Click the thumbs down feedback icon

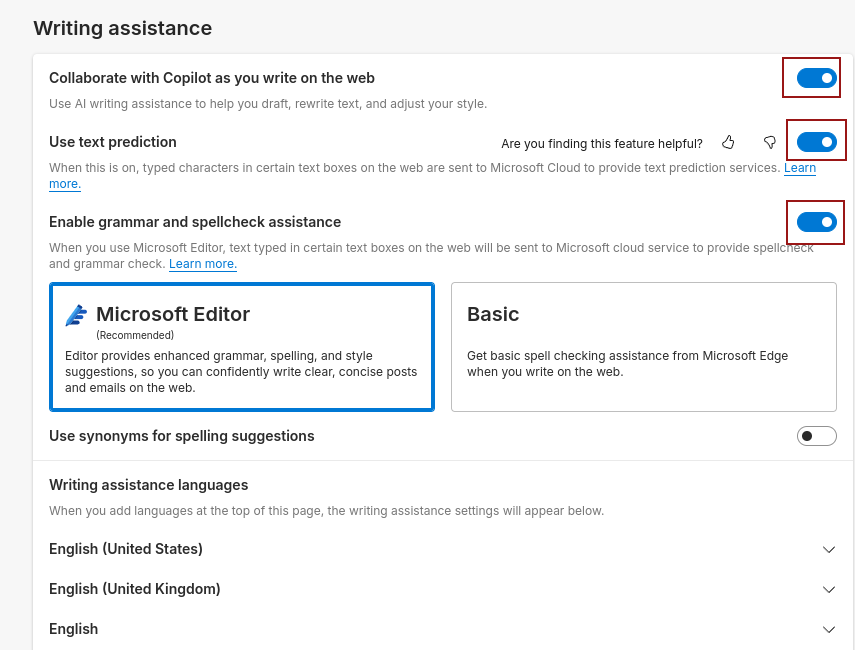(x=769, y=143)
